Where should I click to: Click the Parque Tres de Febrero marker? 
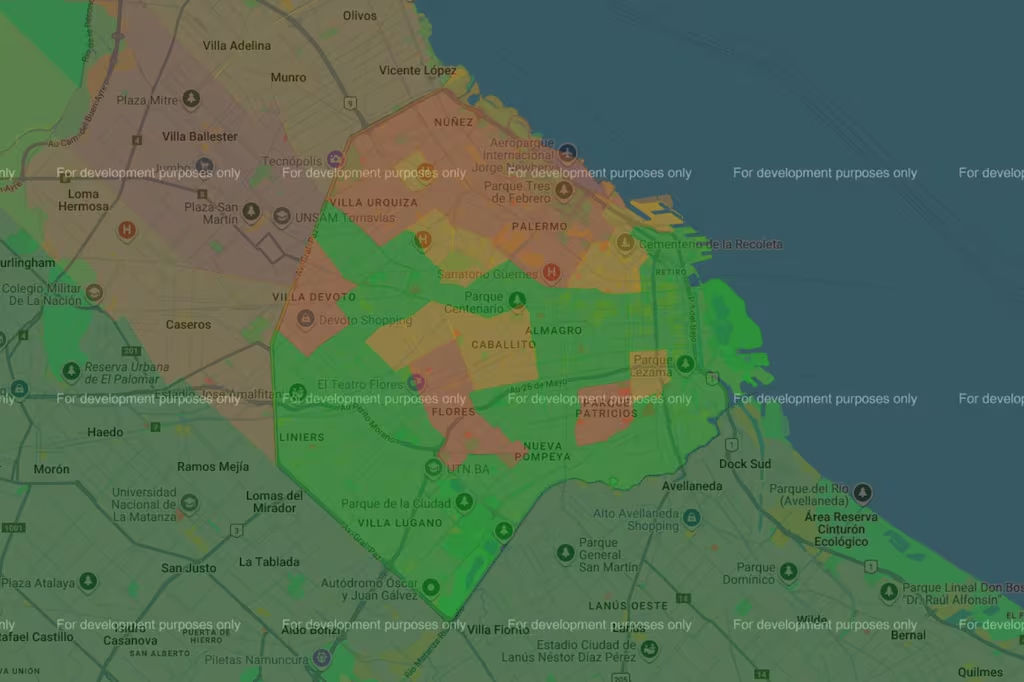564,190
